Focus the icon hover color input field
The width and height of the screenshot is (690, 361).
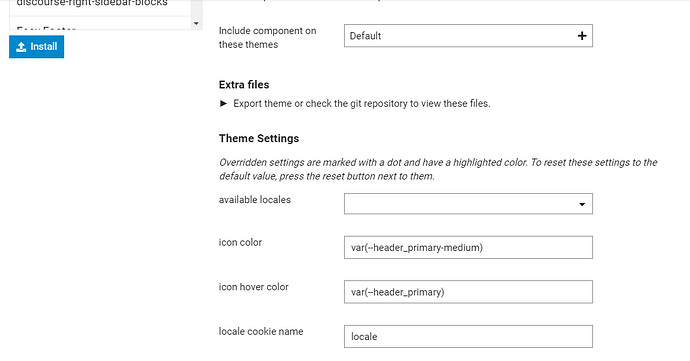468,292
